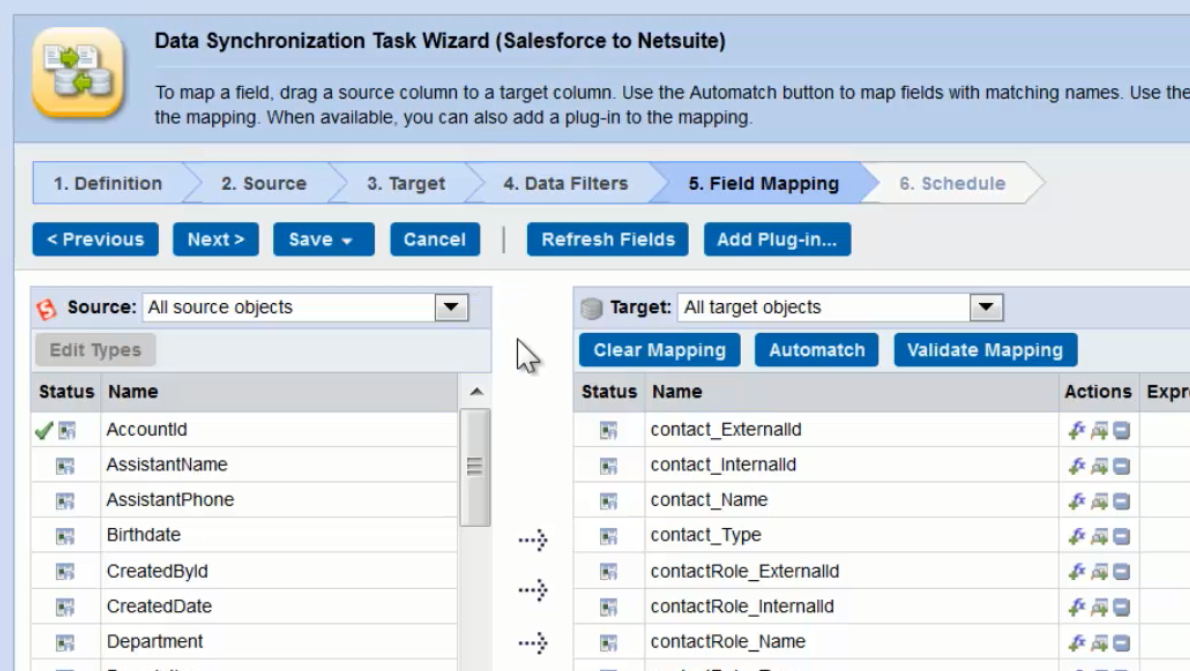Click the source list scrollbar thumb
This screenshot has height=671, width=1190.
[474, 467]
